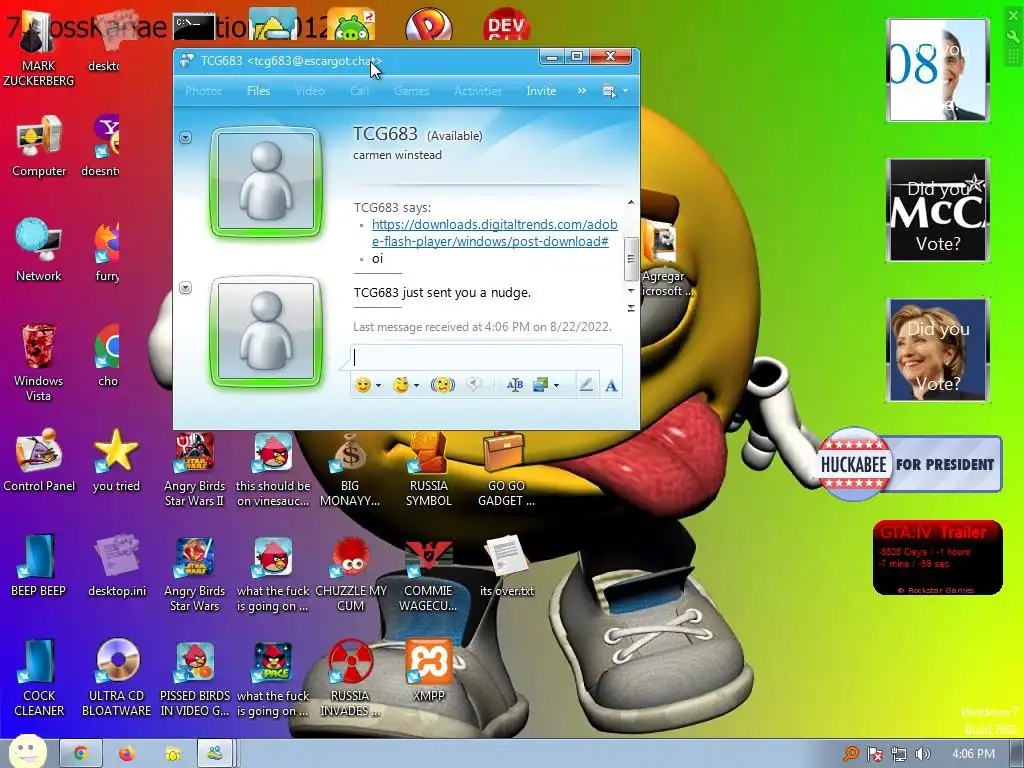Open the COMMIE WAGECU... icon
The width and height of the screenshot is (1024, 768).
tap(428, 573)
